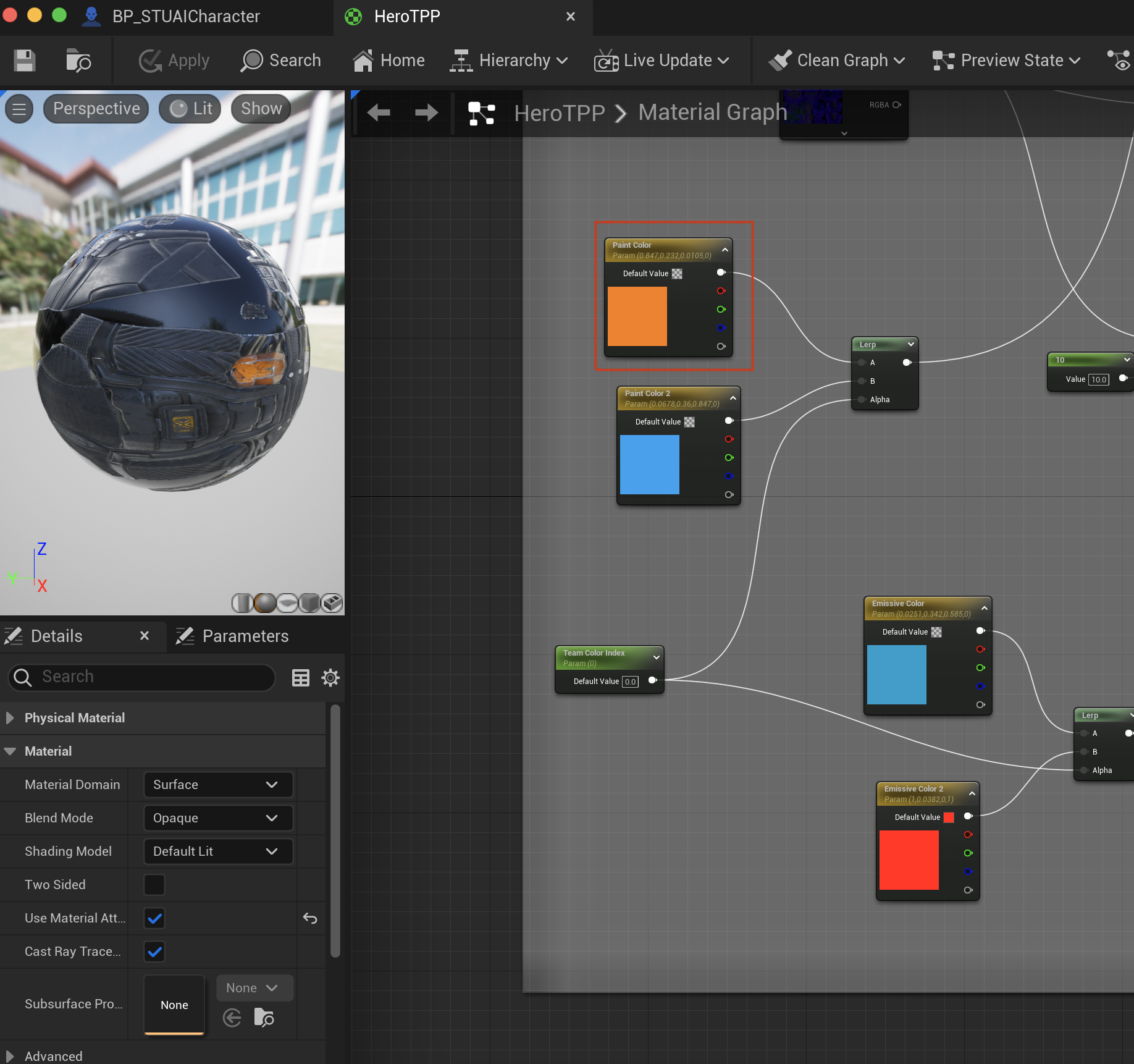The image size is (1134, 1064).
Task: Collapse the Material section
Action: point(10,751)
